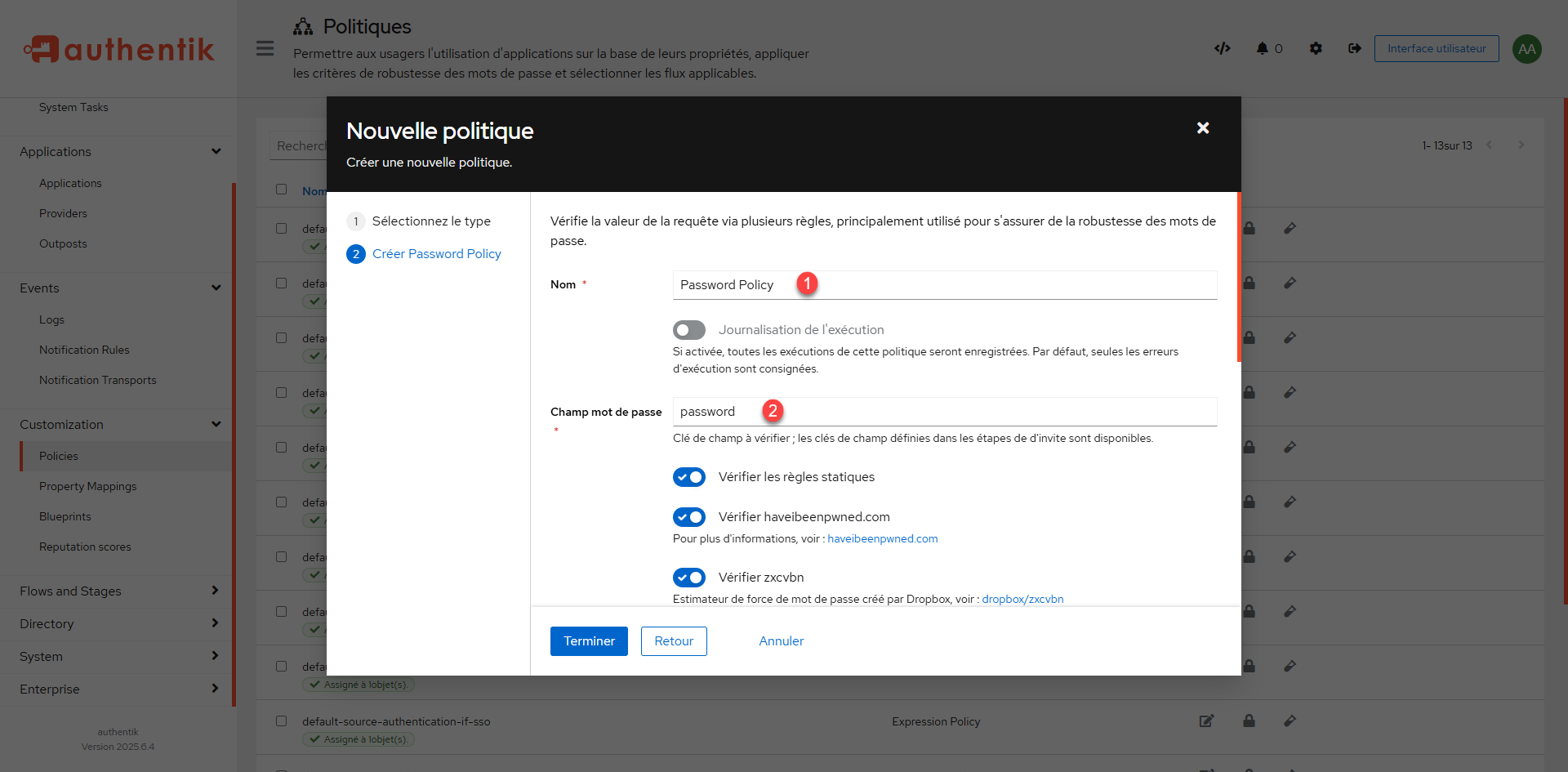Open the notifications bell icon
Viewport: 1568px width, 772px height.
click(x=1263, y=48)
